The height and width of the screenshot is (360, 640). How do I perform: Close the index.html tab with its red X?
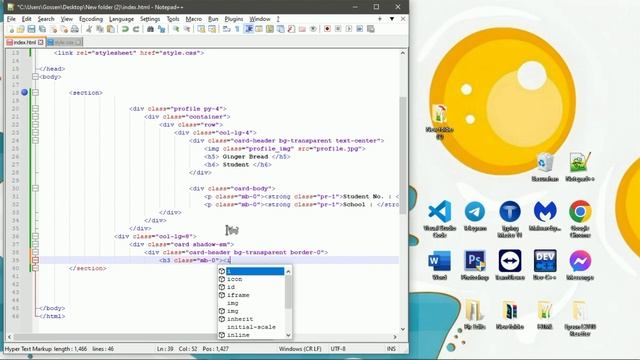coord(40,42)
